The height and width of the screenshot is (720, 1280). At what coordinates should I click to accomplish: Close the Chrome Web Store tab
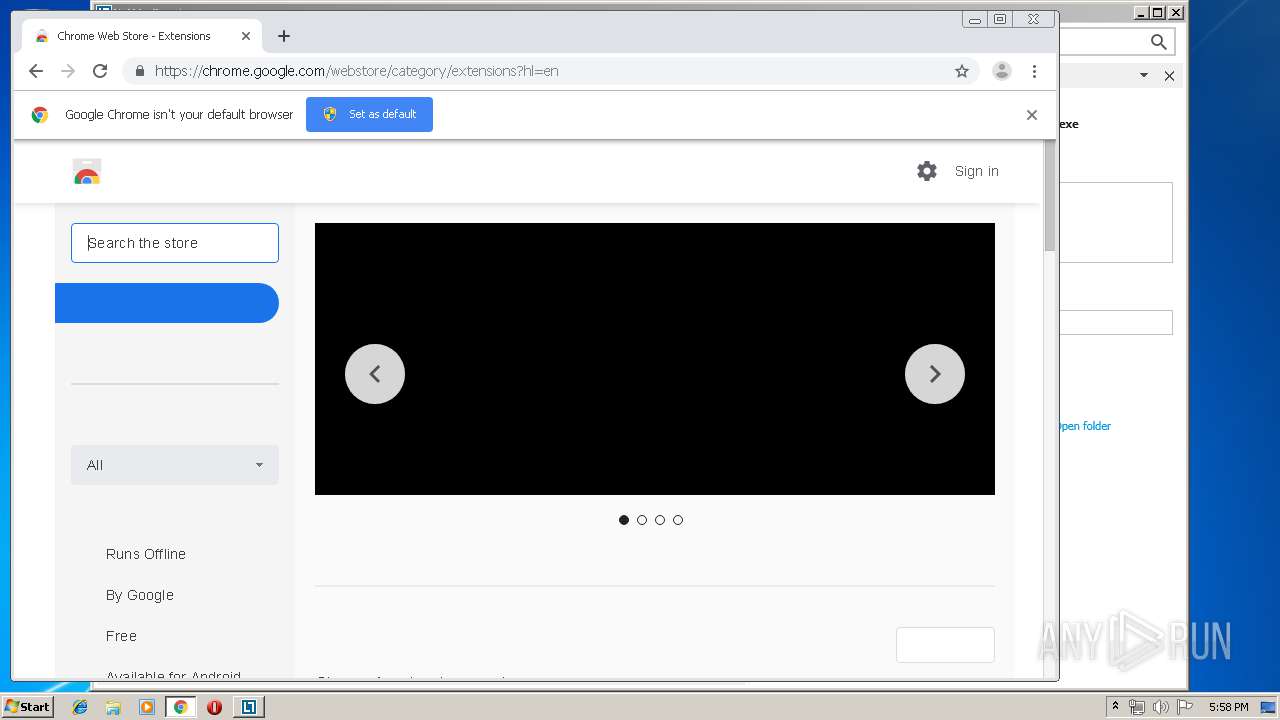(x=246, y=36)
